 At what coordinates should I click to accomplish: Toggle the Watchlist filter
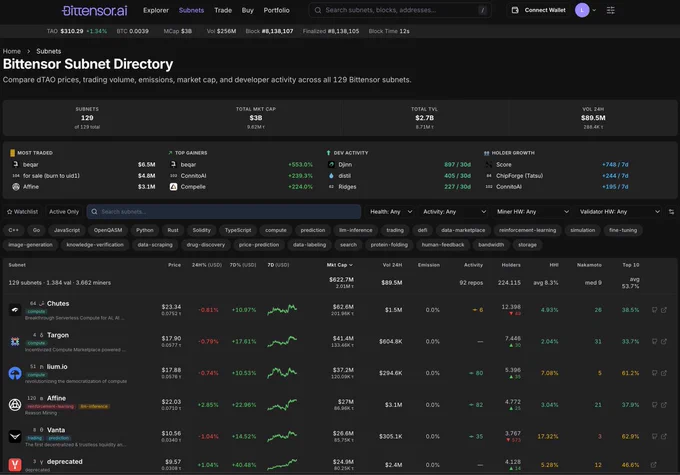(23, 212)
